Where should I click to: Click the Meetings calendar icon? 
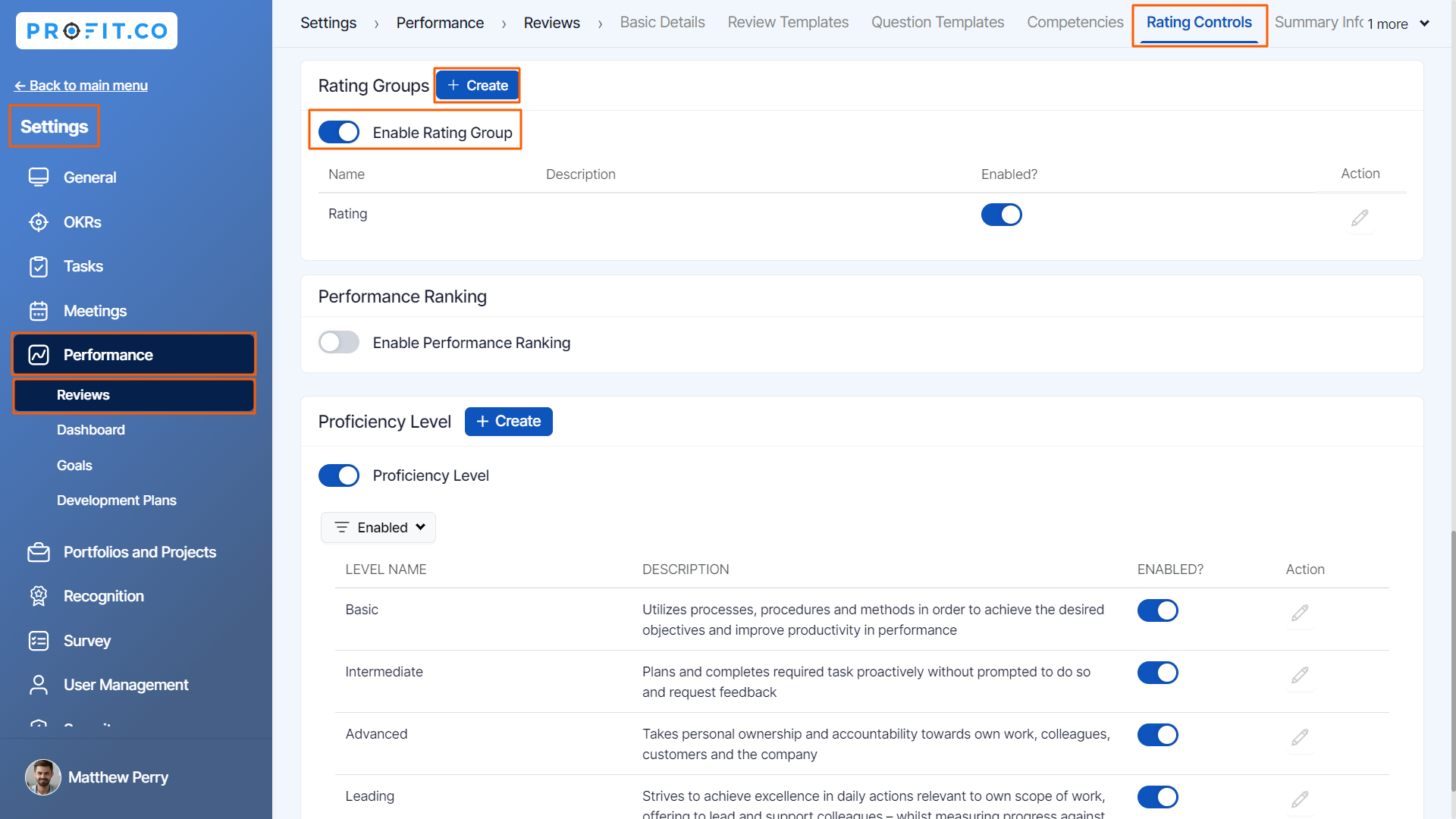pos(39,311)
